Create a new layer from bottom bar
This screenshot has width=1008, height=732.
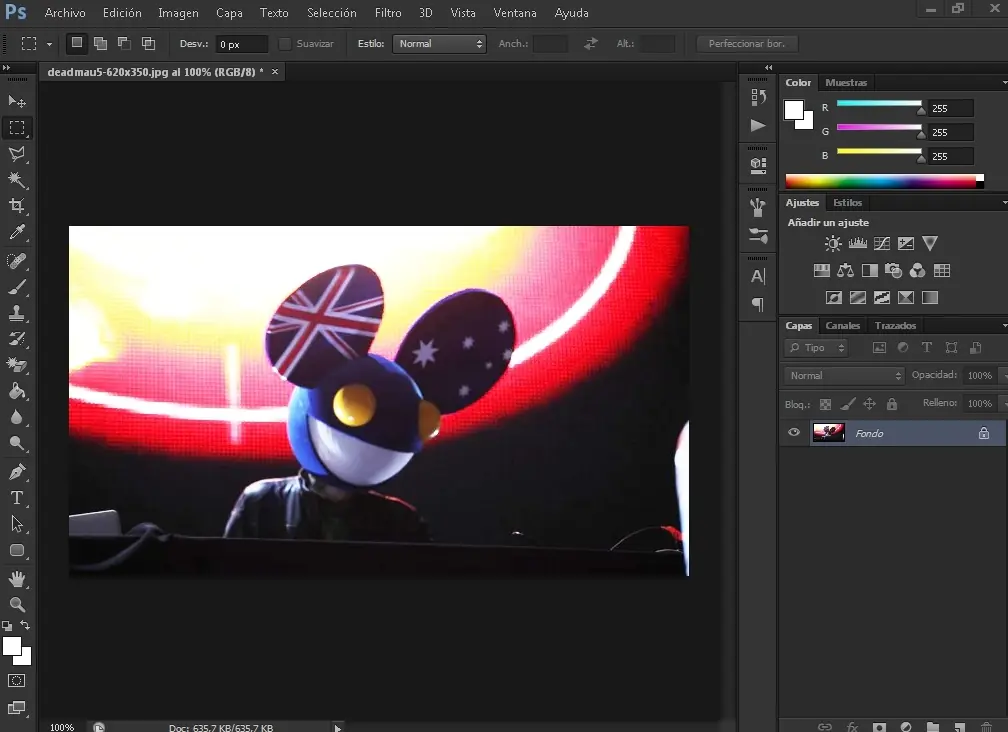(959, 727)
